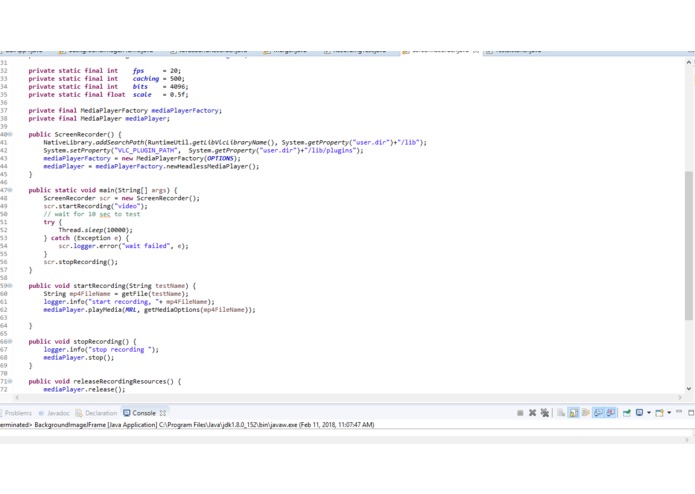Click the comment '// wait for 10 sec to test'
This screenshot has width=695, height=494.
coord(92,214)
